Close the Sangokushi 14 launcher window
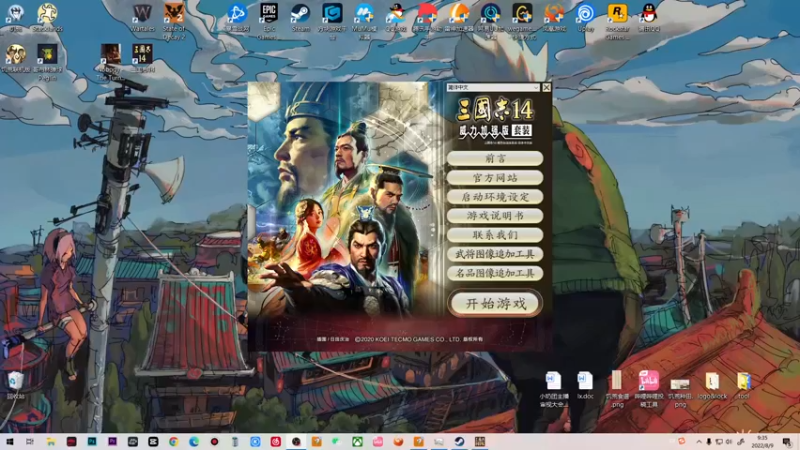800x450 pixels. (546, 88)
